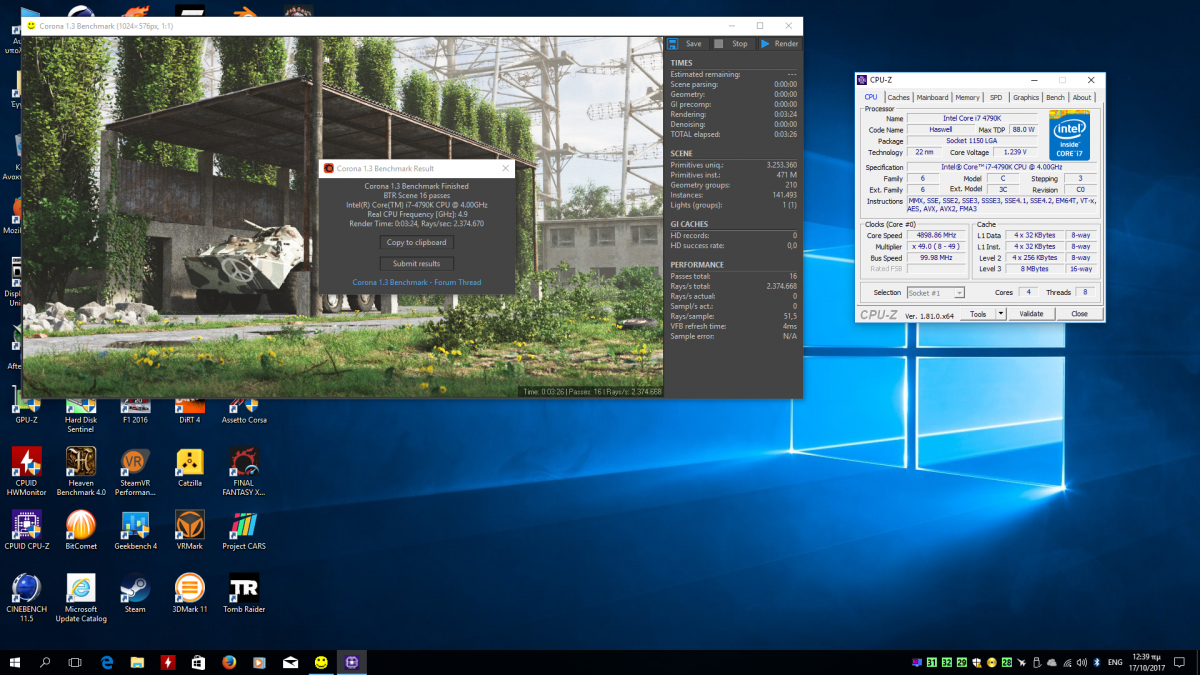Click the Close button in CPU-Z
Viewport: 1200px width, 675px height.
(1079, 314)
